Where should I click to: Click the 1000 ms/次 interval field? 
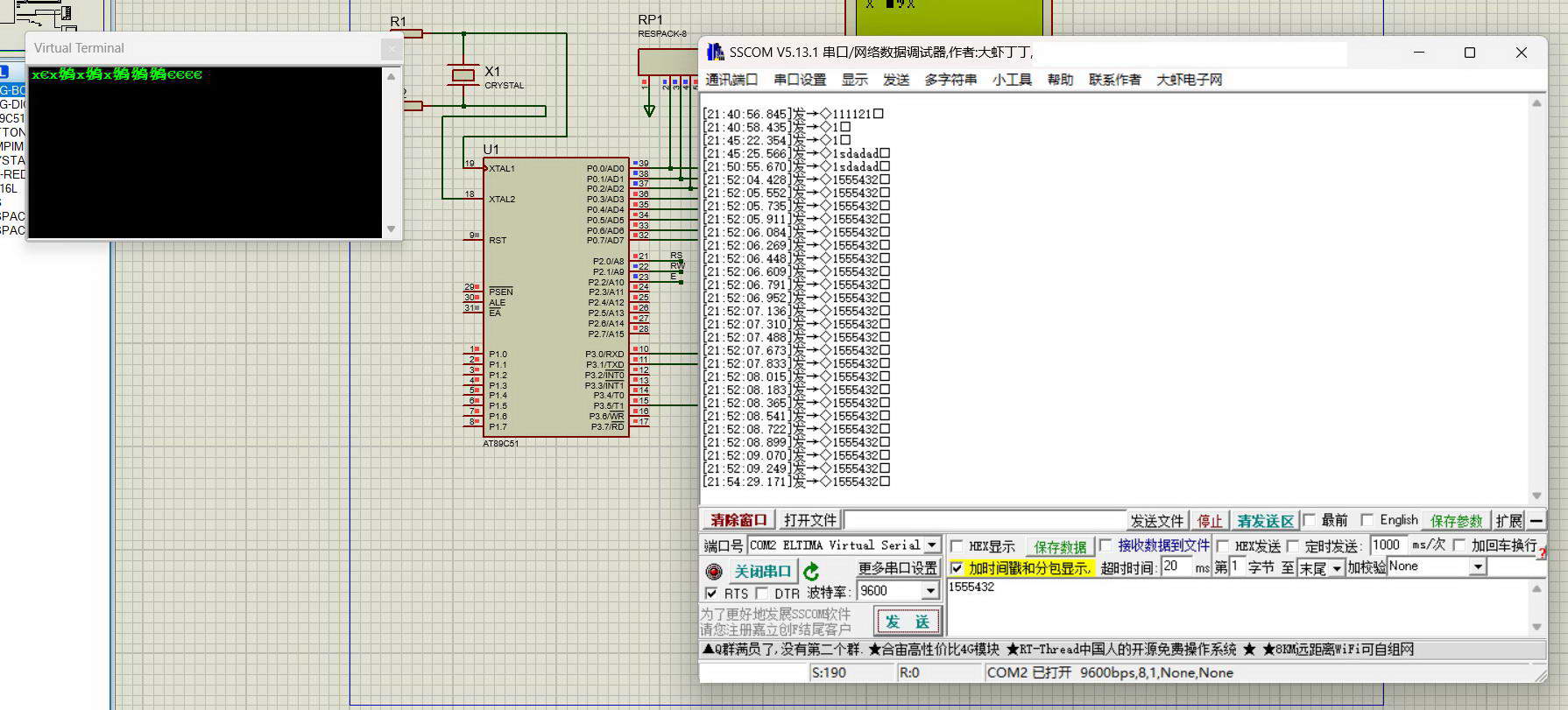[x=1388, y=545]
